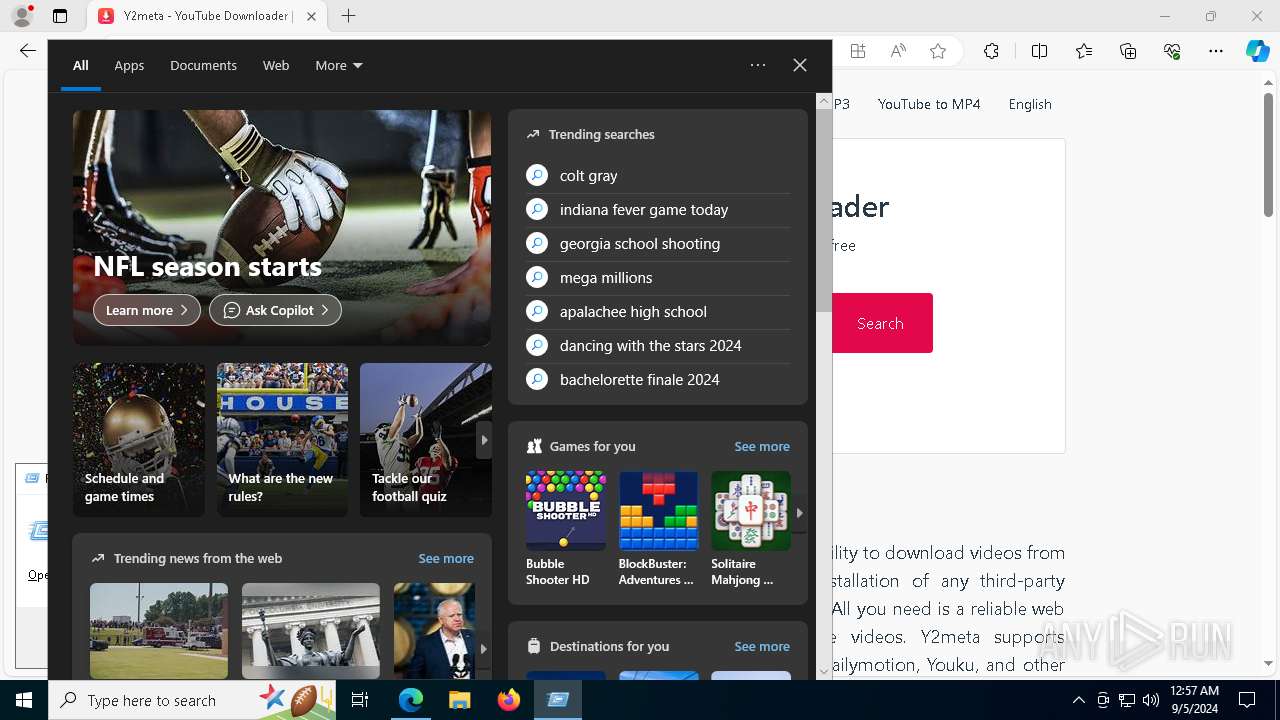Search 'dancing with the stars 2024'

[x=658, y=345]
